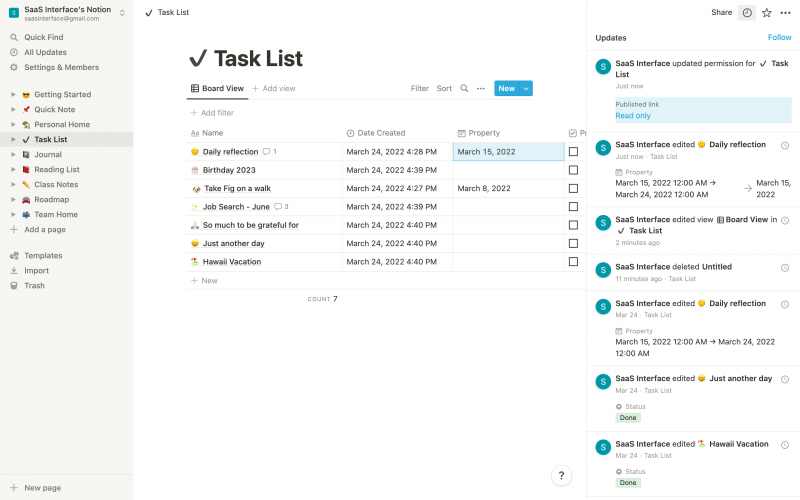Screen dimensions: 800x500
Task: Check the Just another day checkbox
Action: coord(573,243)
